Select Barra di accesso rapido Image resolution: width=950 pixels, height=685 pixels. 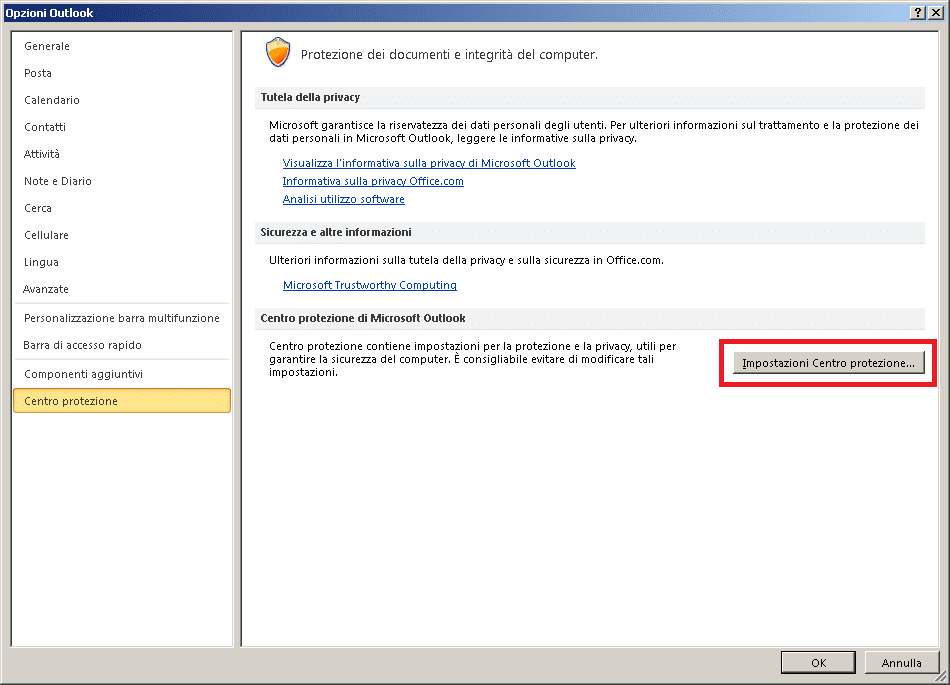[121, 345]
